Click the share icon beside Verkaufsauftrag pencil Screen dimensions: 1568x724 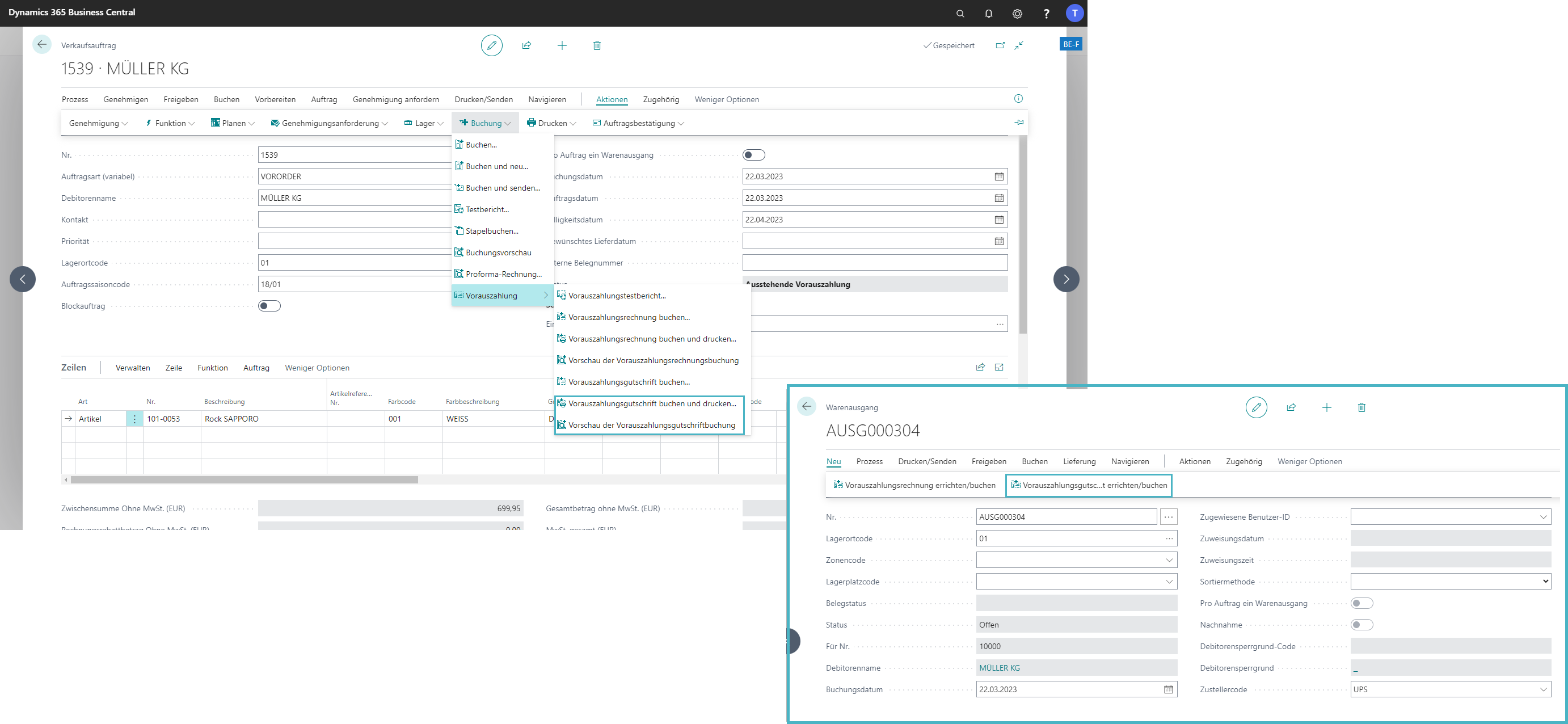526,45
